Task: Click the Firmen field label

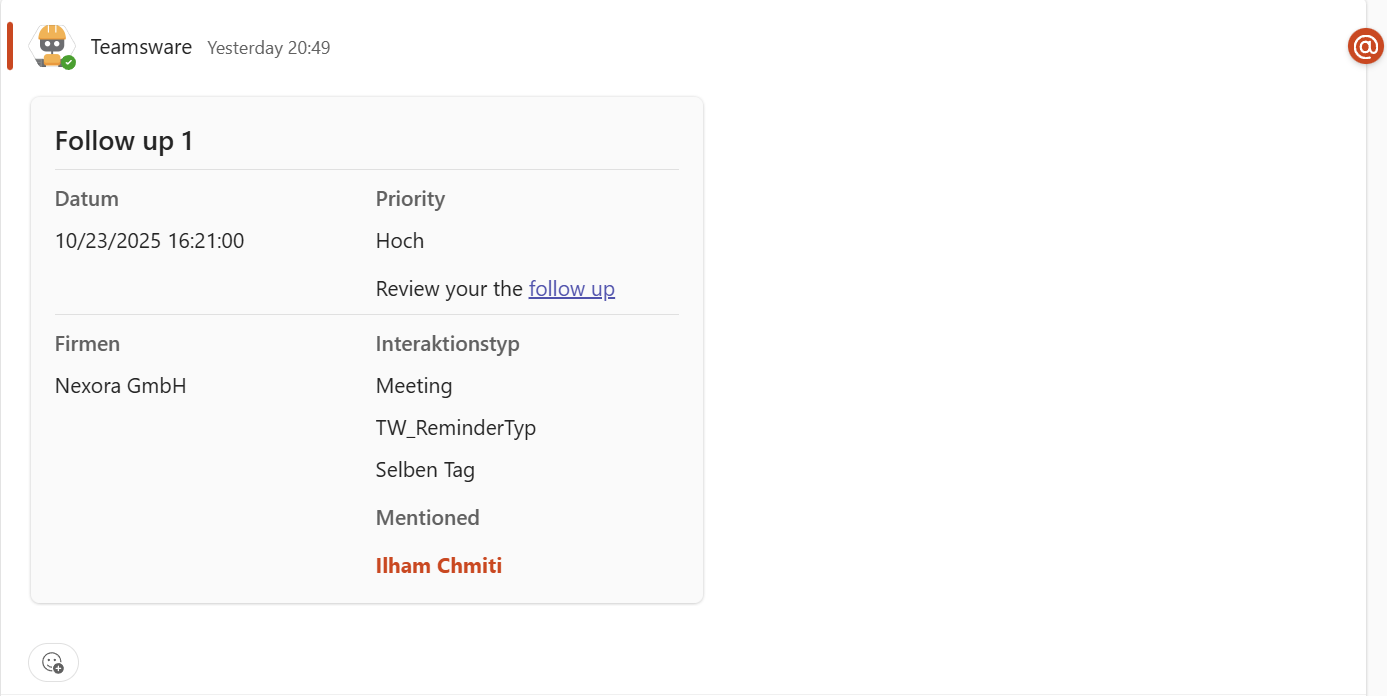Action: [87, 344]
